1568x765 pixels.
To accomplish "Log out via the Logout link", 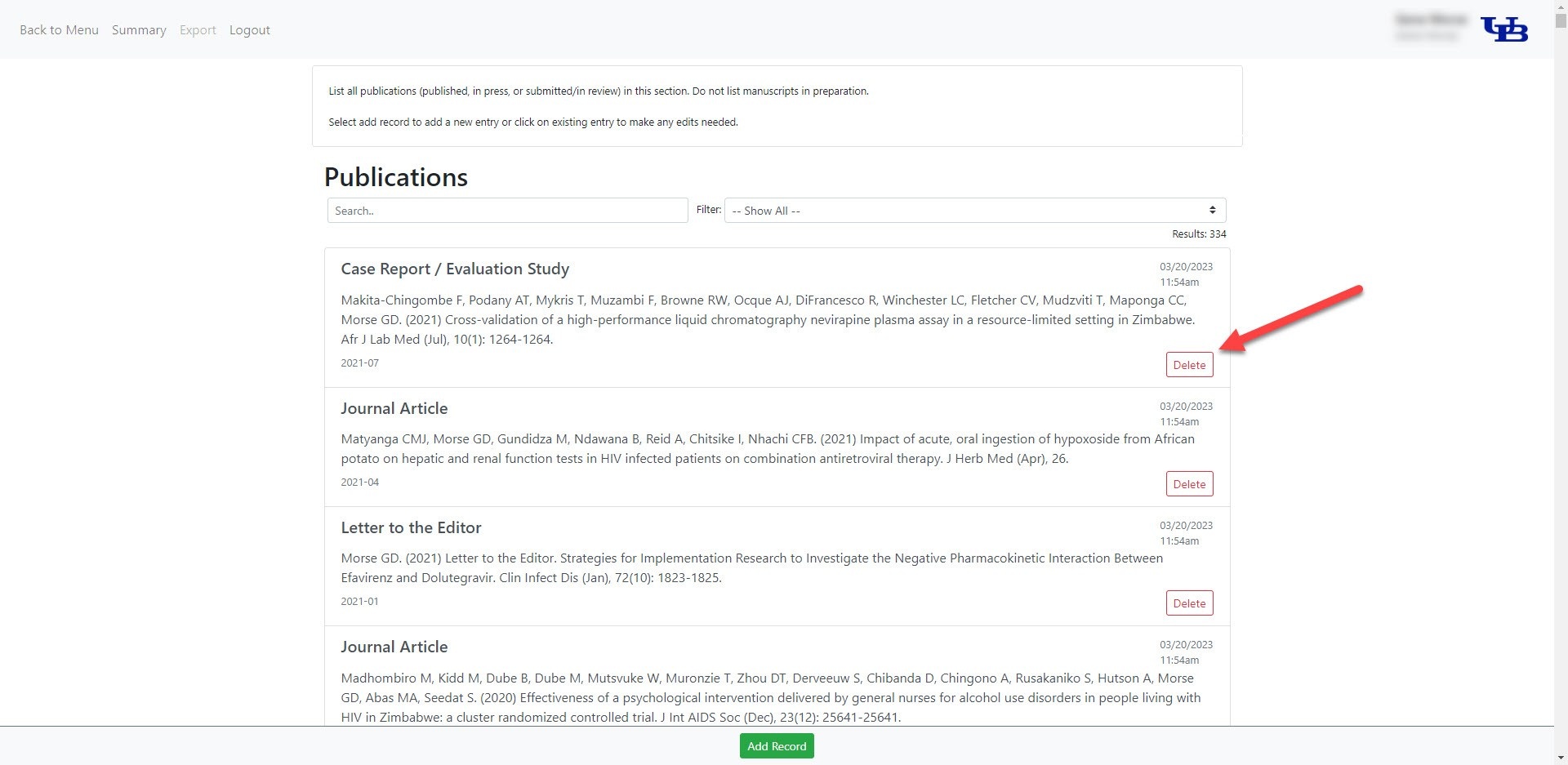I will click(249, 30).
